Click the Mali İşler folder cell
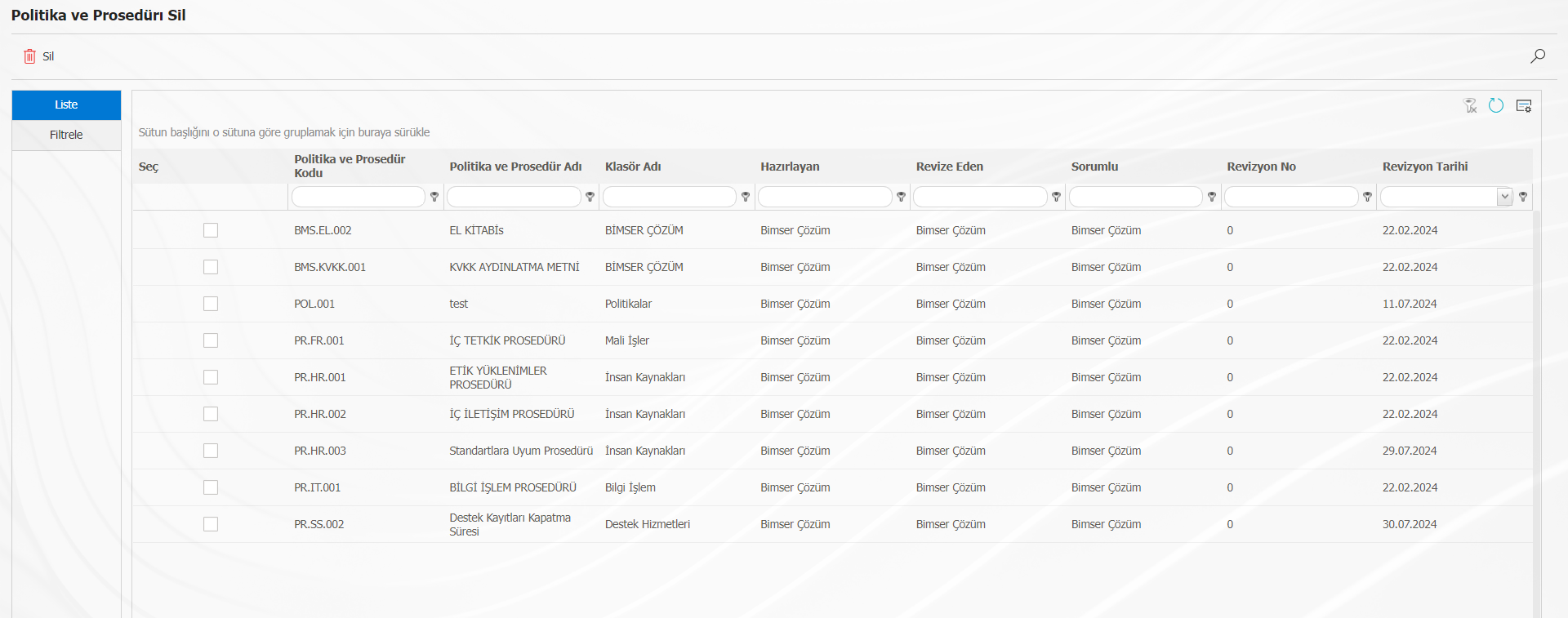 point(627,340)
